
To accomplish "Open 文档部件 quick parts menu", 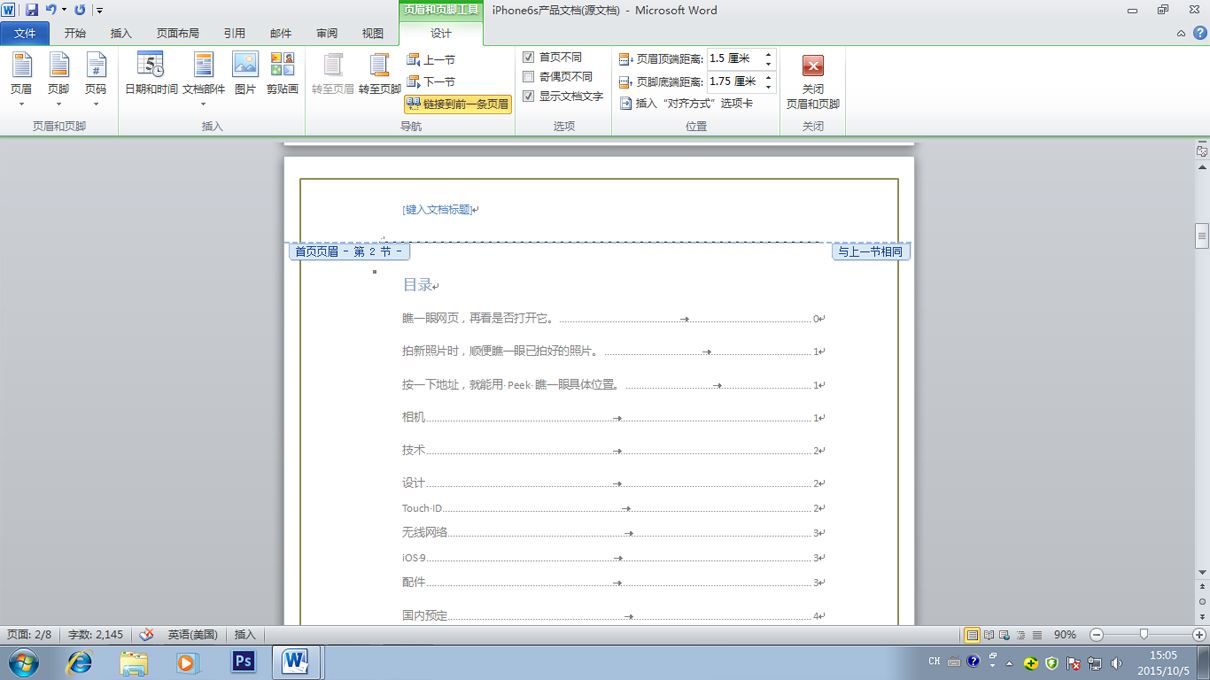I will click(x=203, y=78).
